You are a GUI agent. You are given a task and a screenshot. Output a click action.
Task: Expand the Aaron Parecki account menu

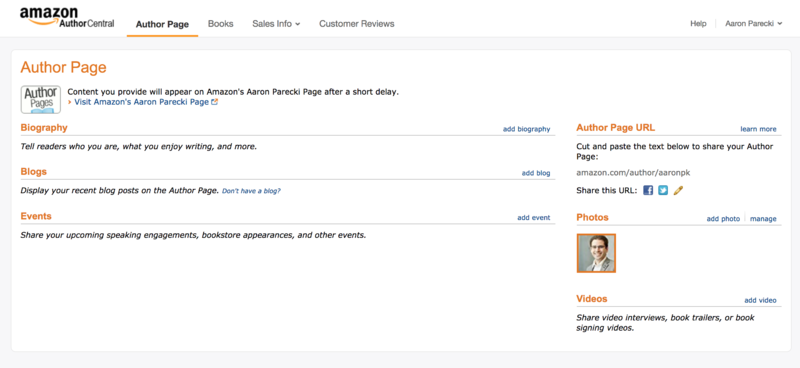[754, 23]
